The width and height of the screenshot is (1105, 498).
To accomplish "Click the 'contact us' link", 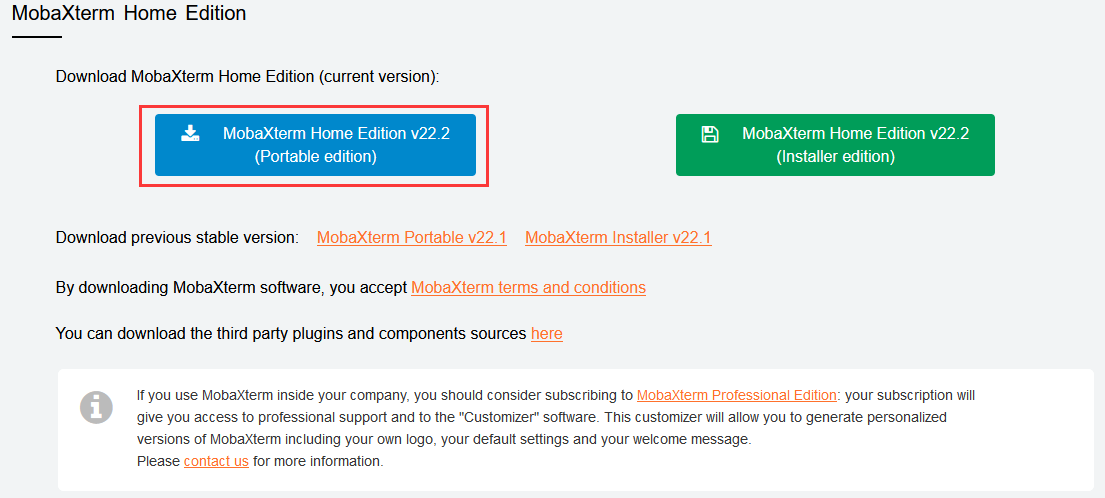I will pyautogui.click(x=216, y=461).
